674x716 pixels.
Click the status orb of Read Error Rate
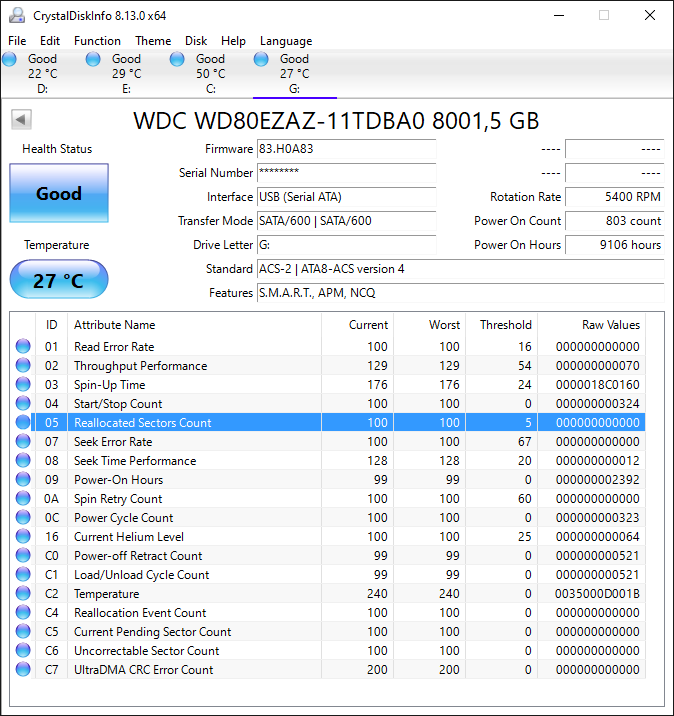[x=23, y=347]
